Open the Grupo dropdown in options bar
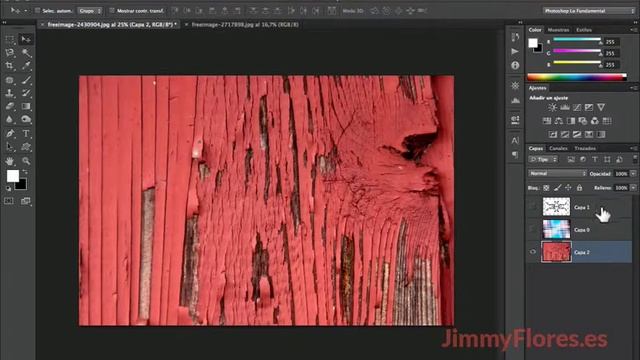640x360 pixels. [90, 11]
